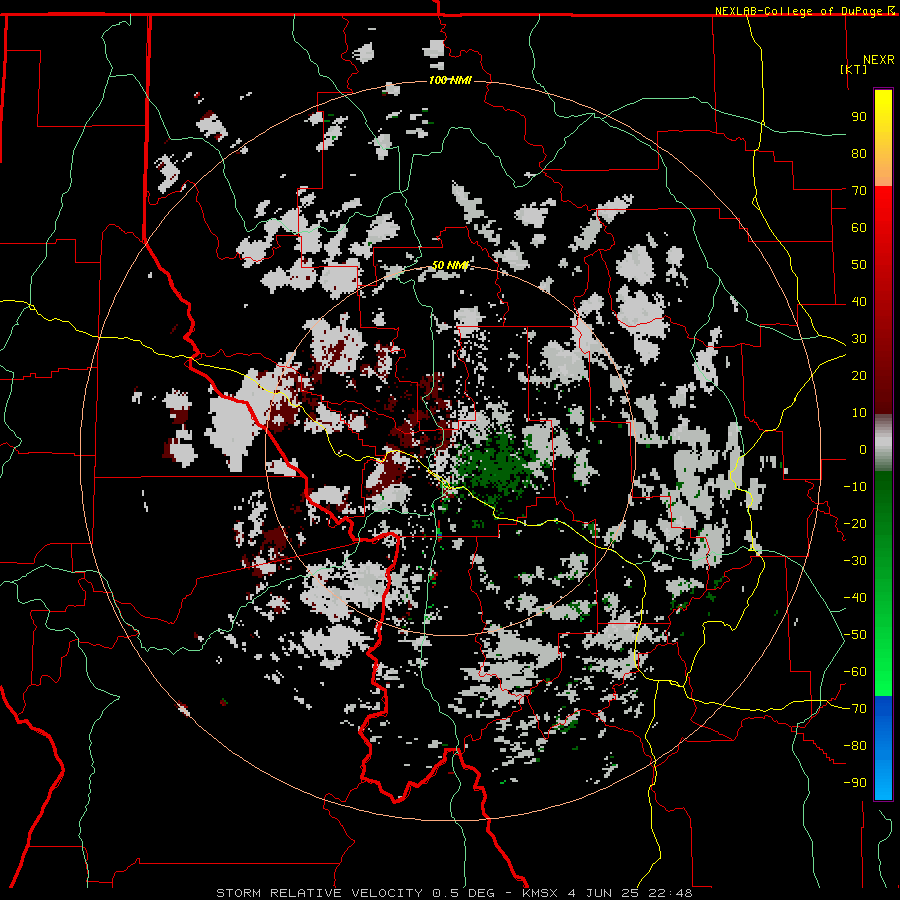Click the 22:48 timestamp
Viewport: 900px width, 900px height.
click(x=670, y=893)
